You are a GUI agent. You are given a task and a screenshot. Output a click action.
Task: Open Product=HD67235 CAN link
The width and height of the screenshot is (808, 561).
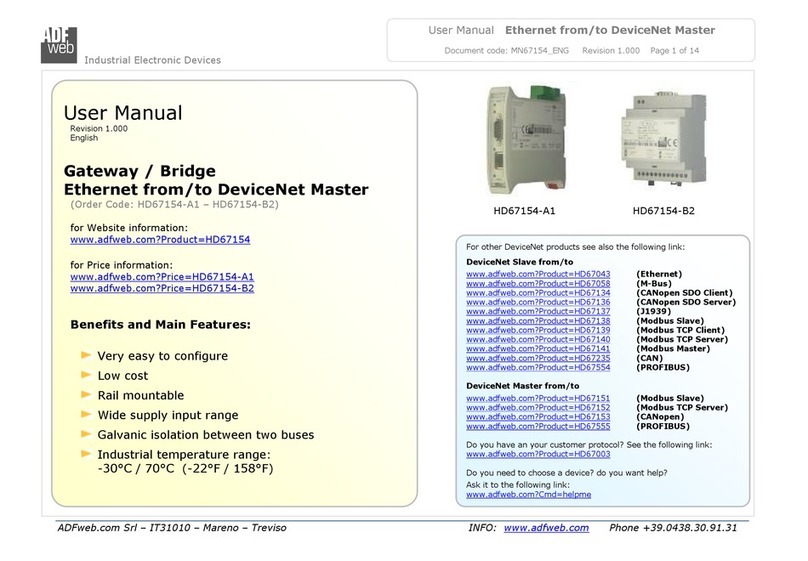tap(538, 358)
